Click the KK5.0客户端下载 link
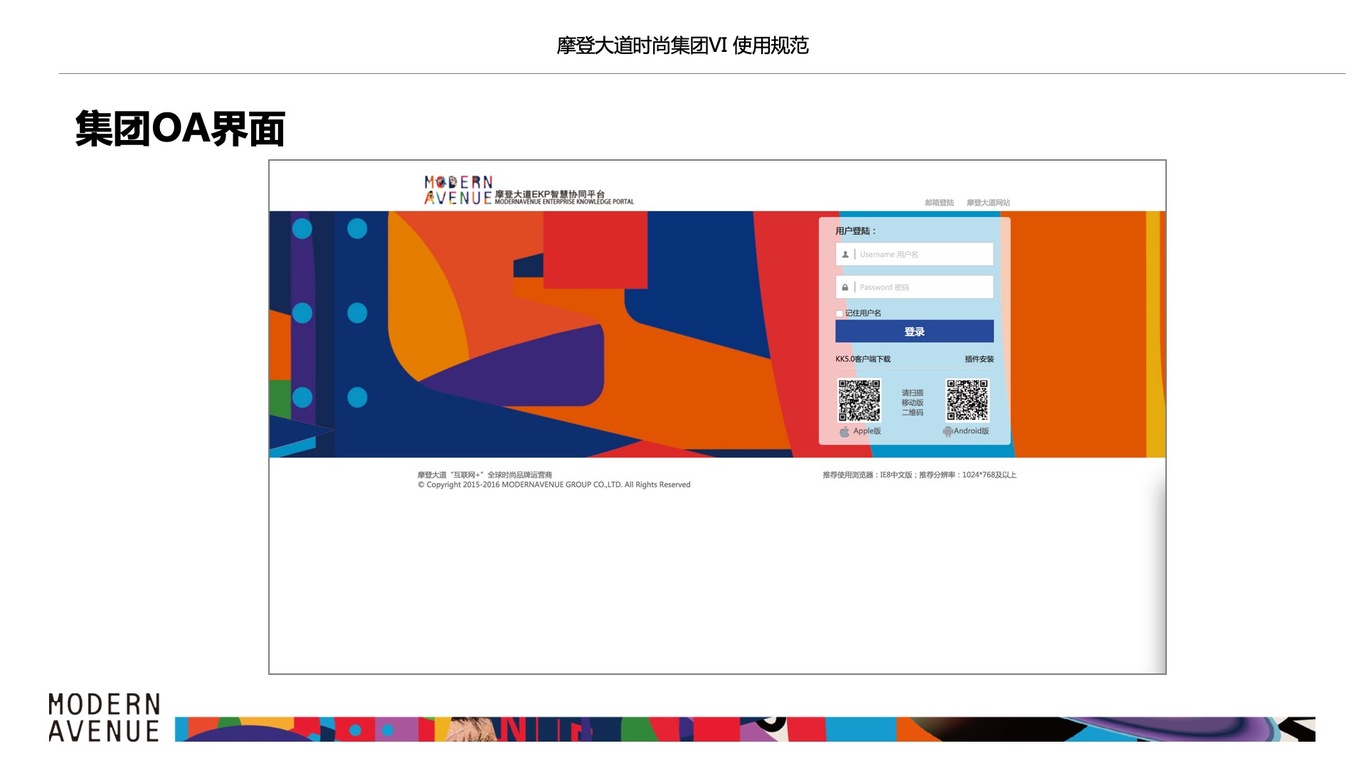Image resolution: width=1366 pixels, height=768 pixels. [x=863, y=359]
